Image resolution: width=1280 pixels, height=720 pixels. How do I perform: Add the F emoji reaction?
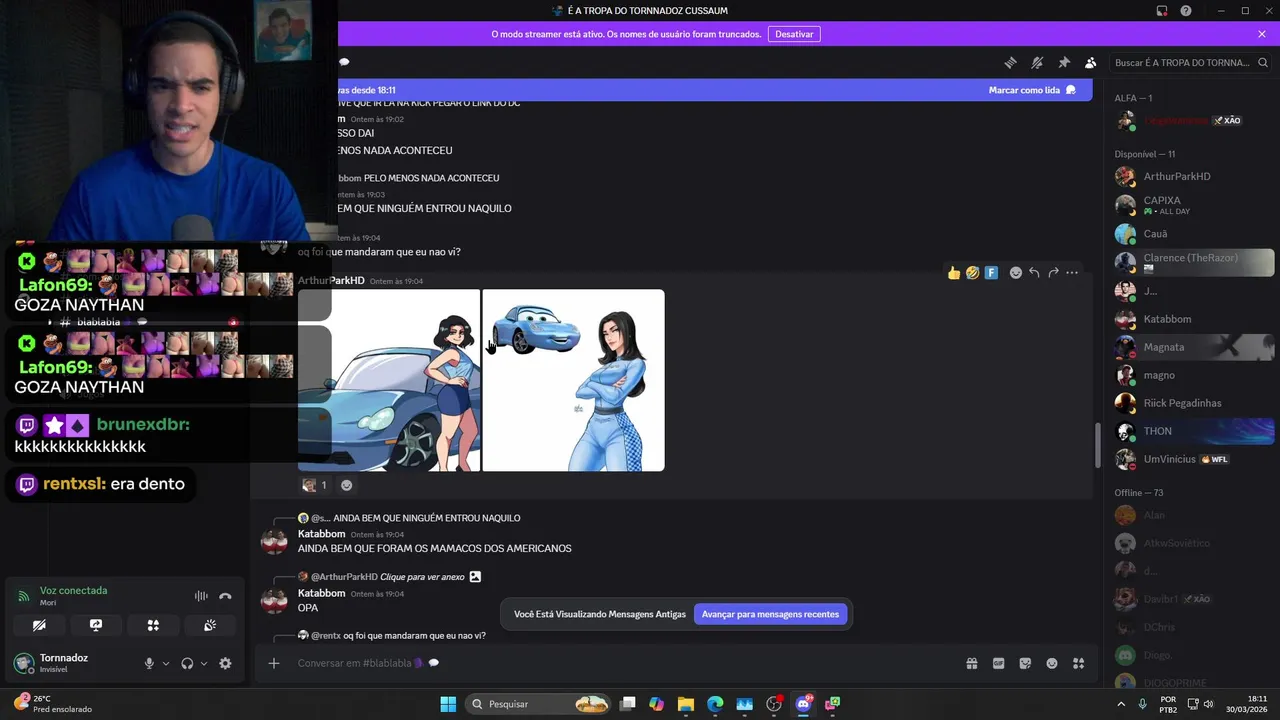(x=991, y=272)
